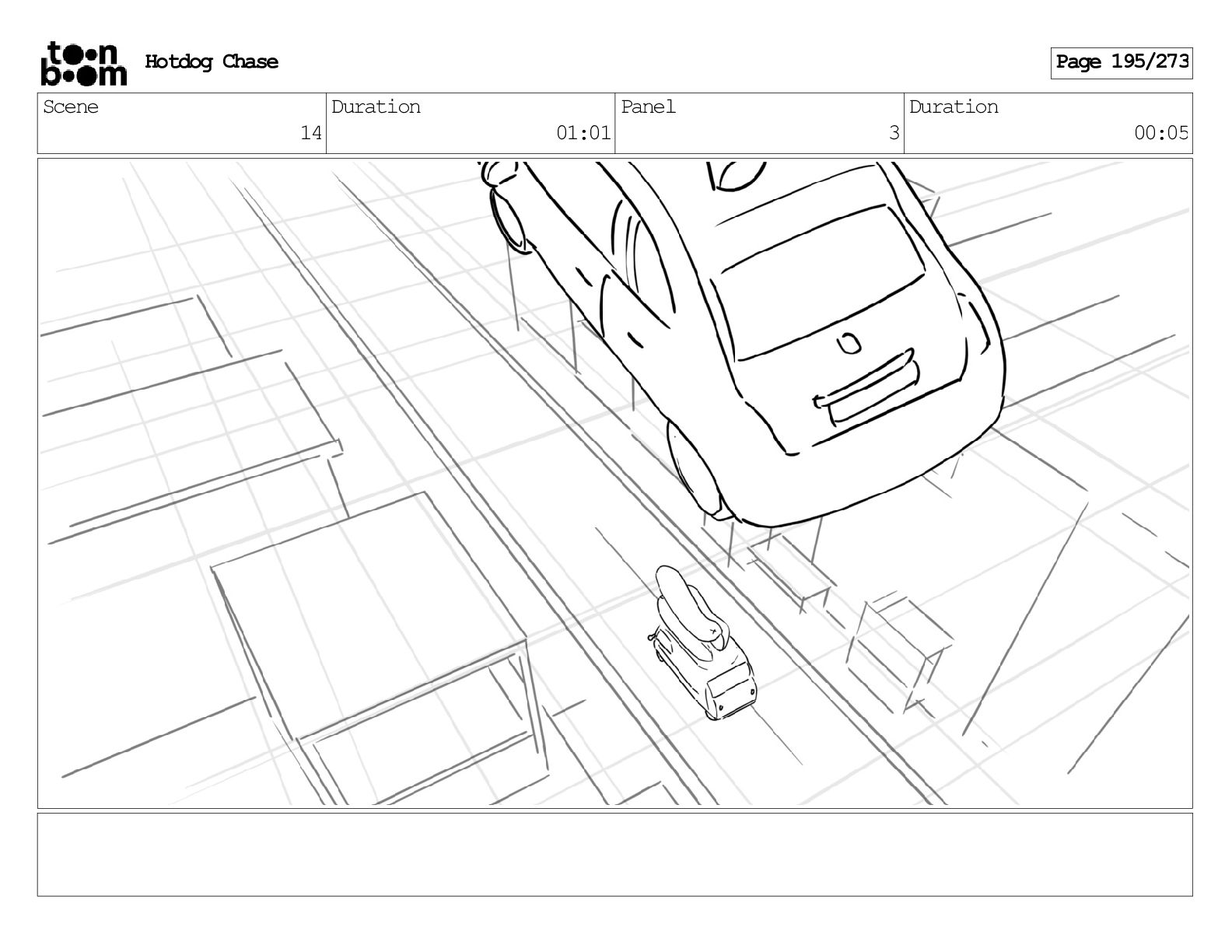Select the Duration label paired with 01:01
This screenshot has width=1232, height=952.
(x=376, y=107)
